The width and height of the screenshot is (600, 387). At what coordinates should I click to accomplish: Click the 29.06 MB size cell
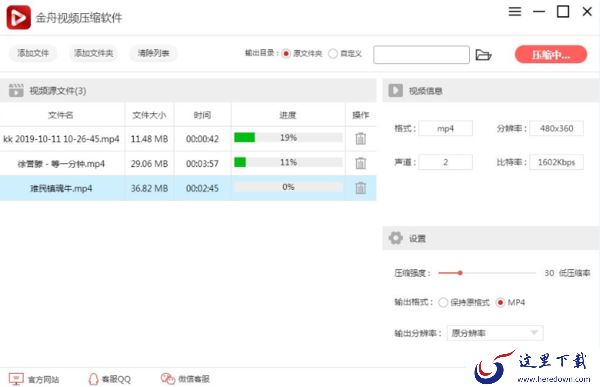coord(149,164)
